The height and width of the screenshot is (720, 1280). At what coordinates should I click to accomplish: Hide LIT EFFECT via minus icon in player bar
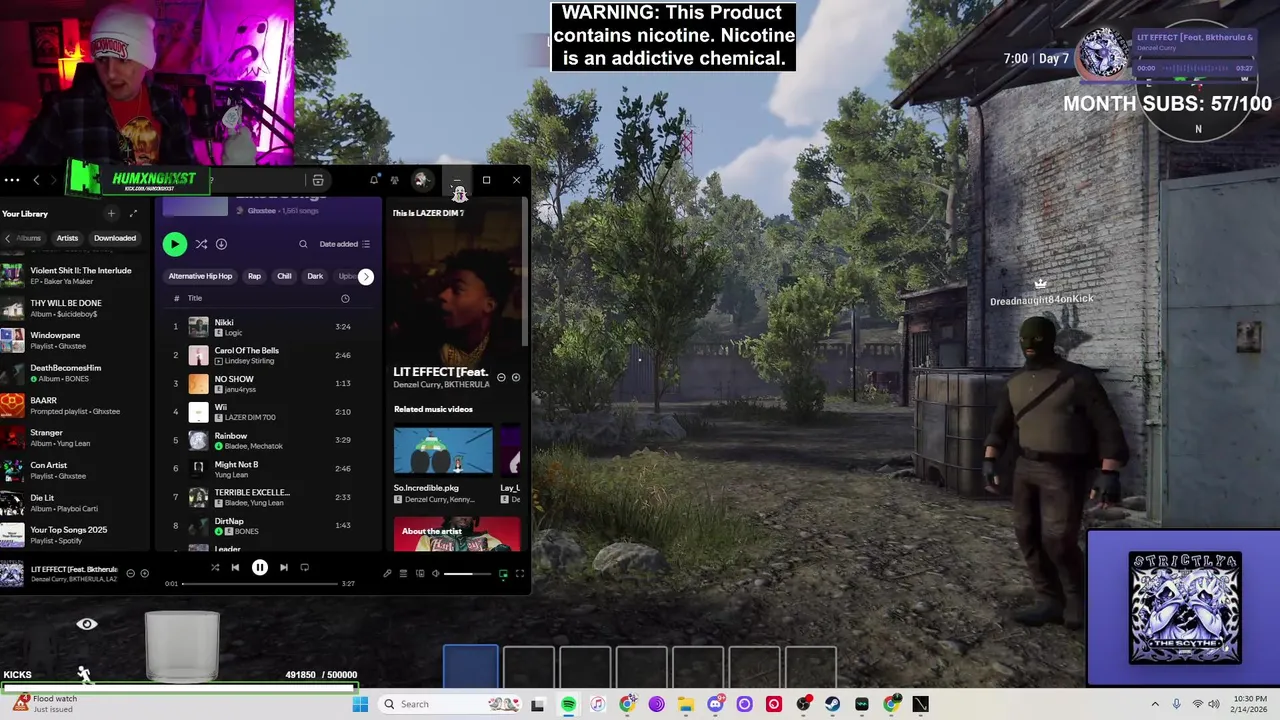[130, 573]
